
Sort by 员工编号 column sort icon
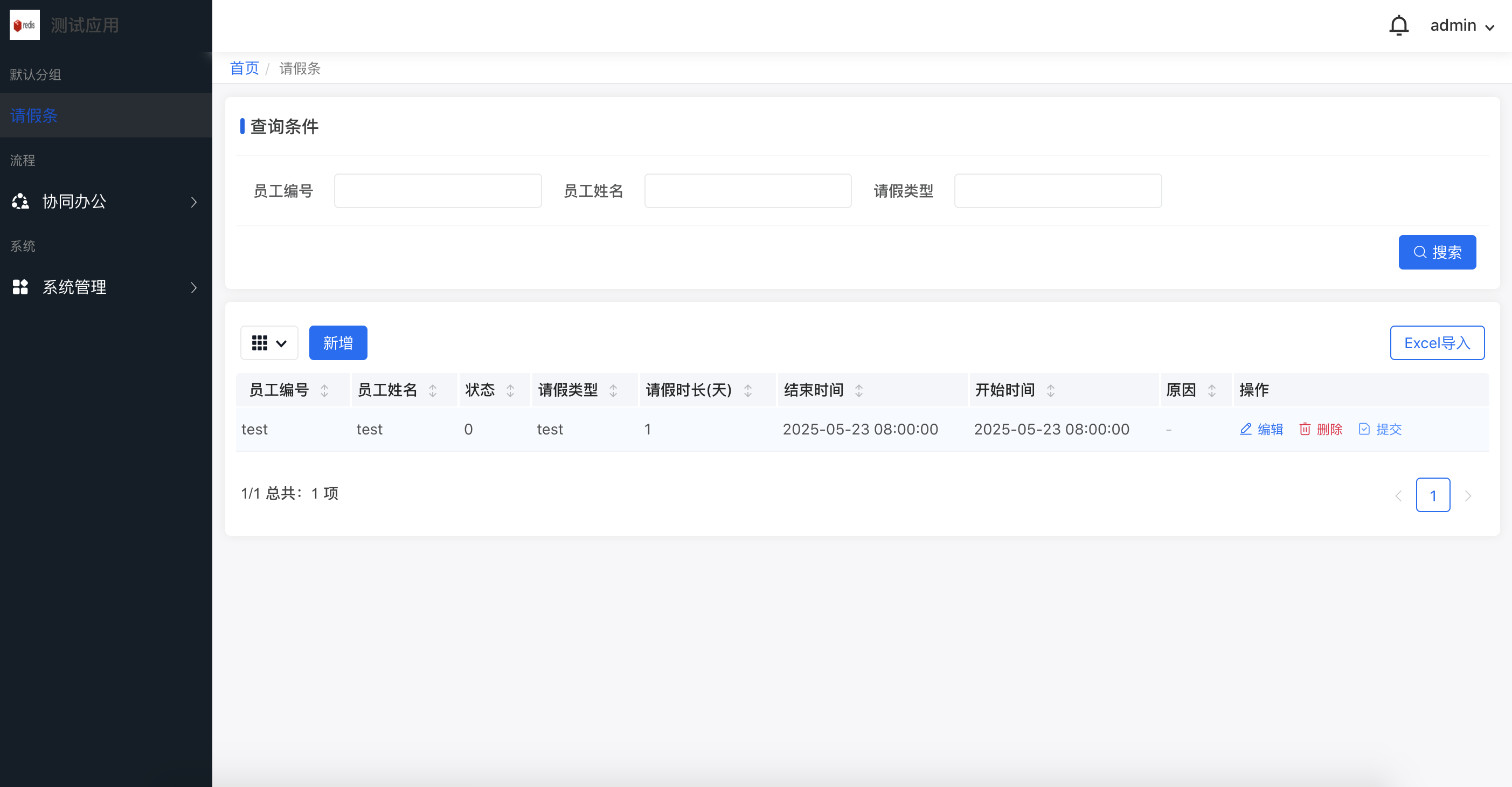324,391
